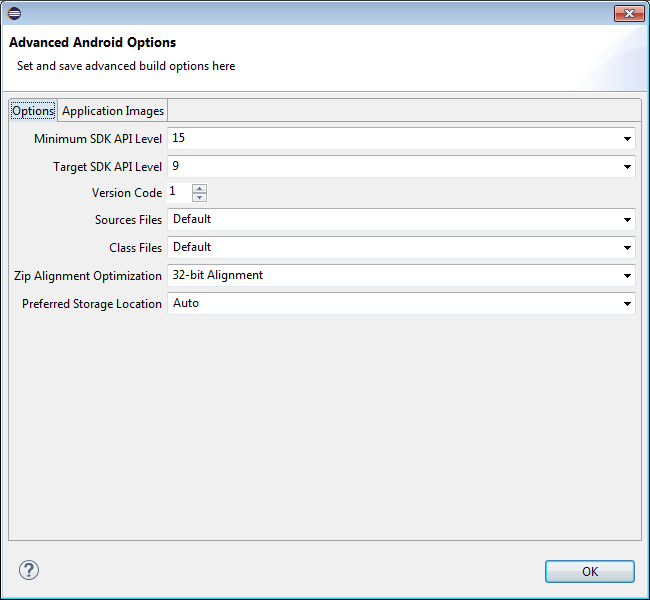Switch to the Options tab
Image resolution: width=650 pixels, height=600 pixels.
tap(33, 111)
